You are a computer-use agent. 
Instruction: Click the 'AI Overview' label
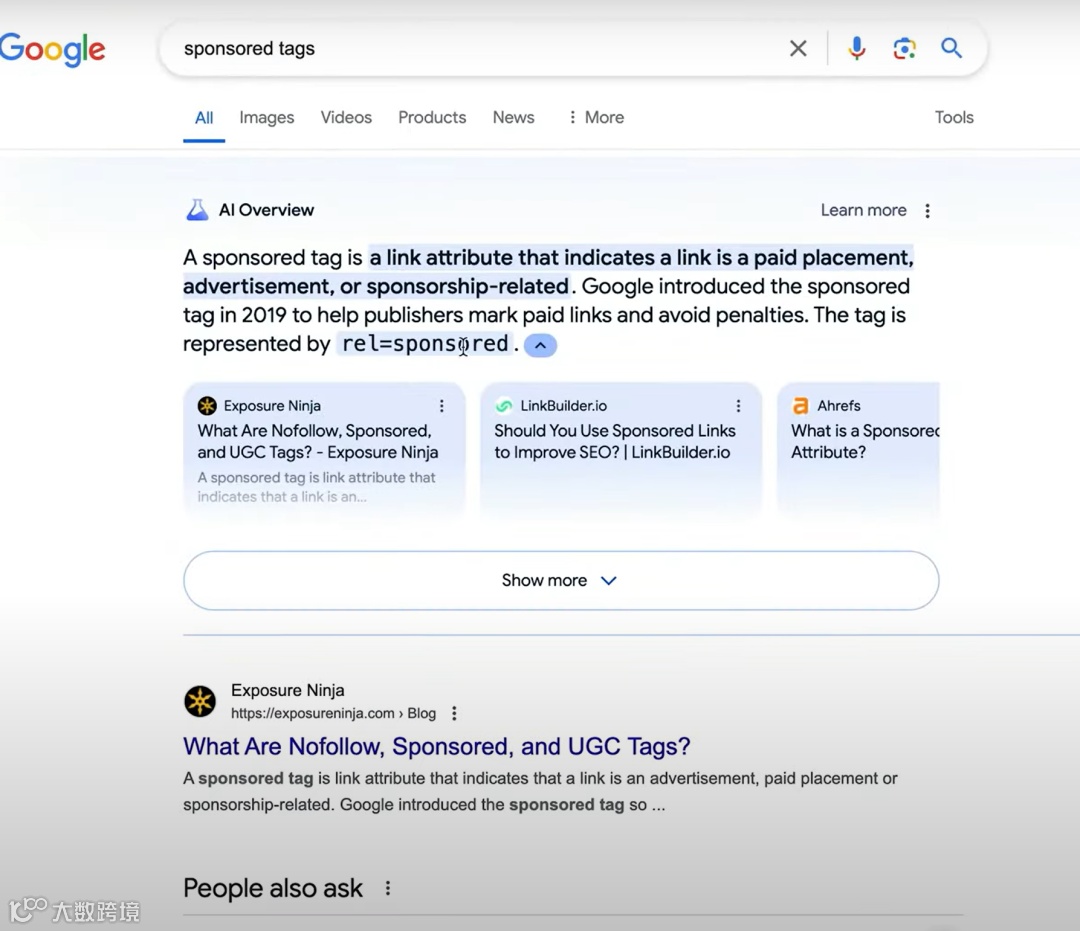coord(266,210)
